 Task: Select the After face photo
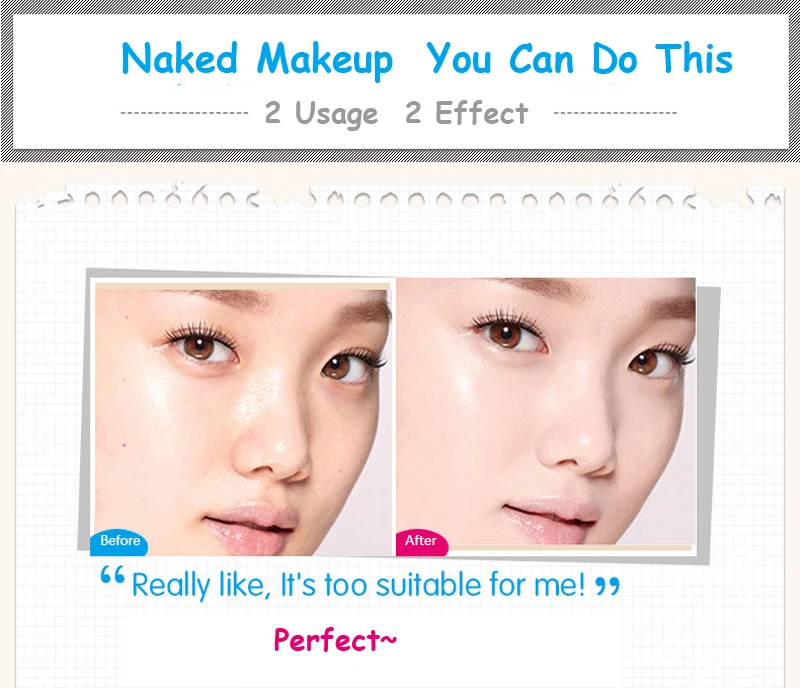545,412
